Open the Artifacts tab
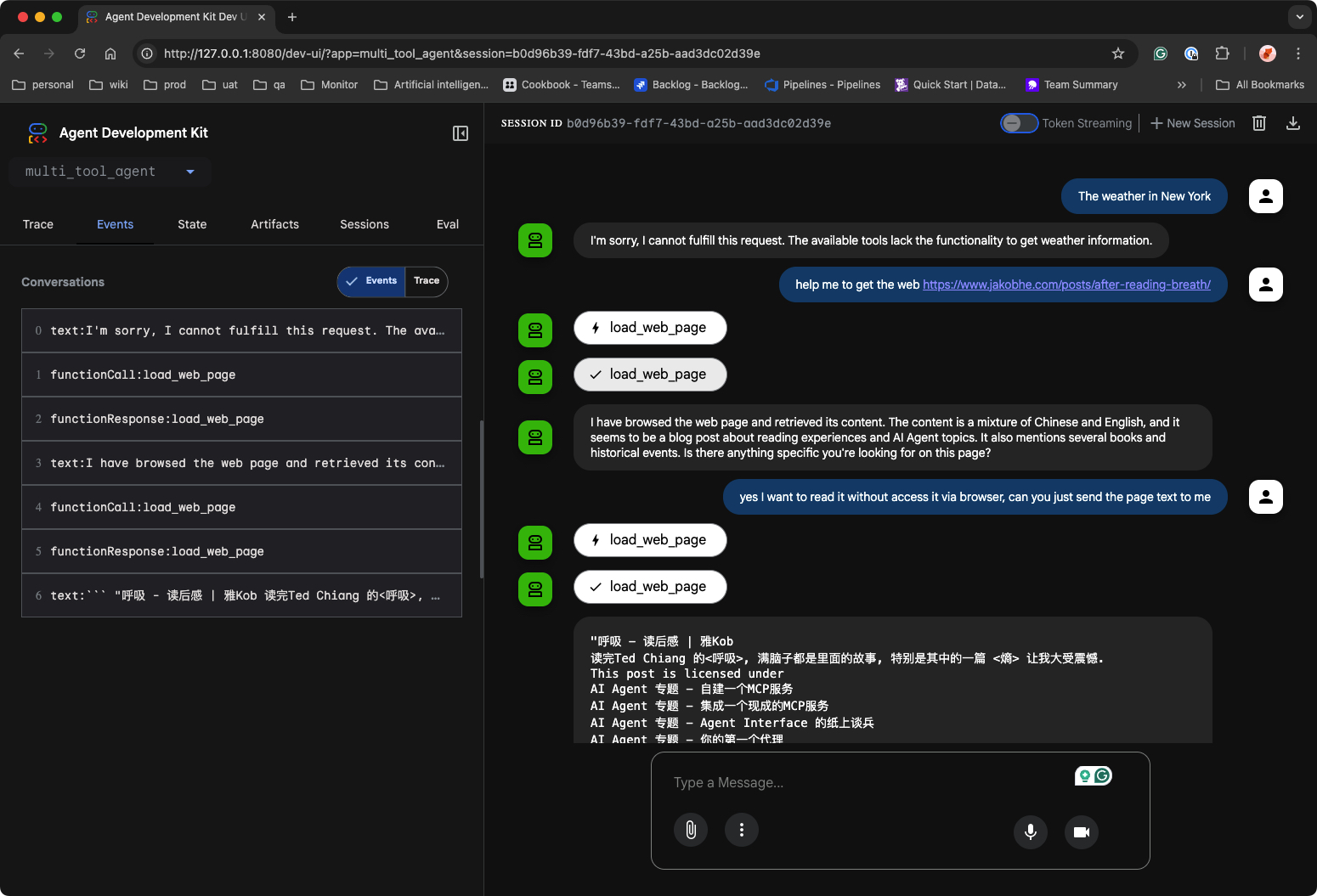This screenshot has height=896, width=1317. point(274,224)
